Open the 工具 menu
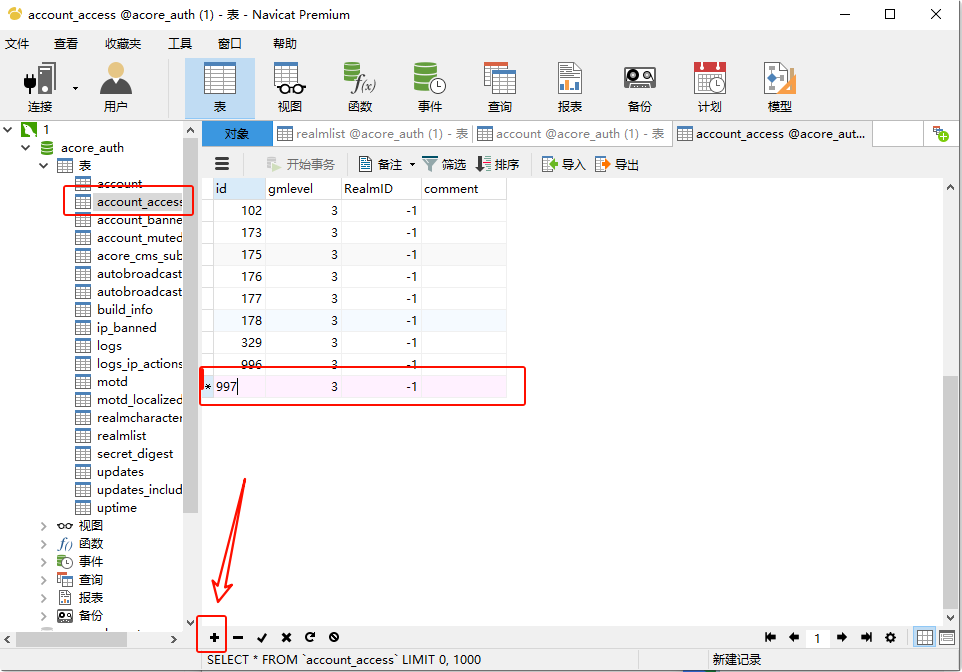 180,44
